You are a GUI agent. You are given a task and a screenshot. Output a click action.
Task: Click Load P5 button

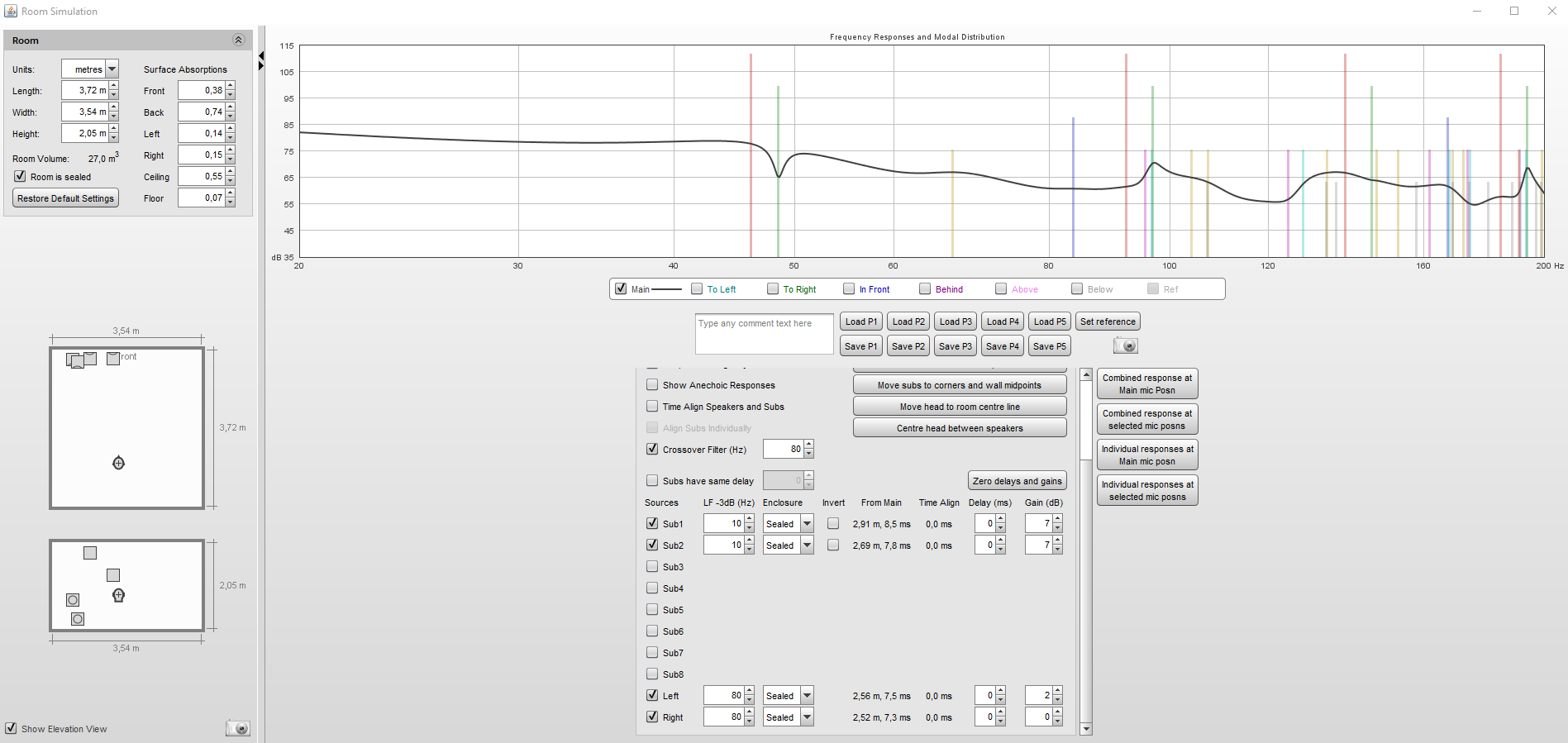[1050, 321]
